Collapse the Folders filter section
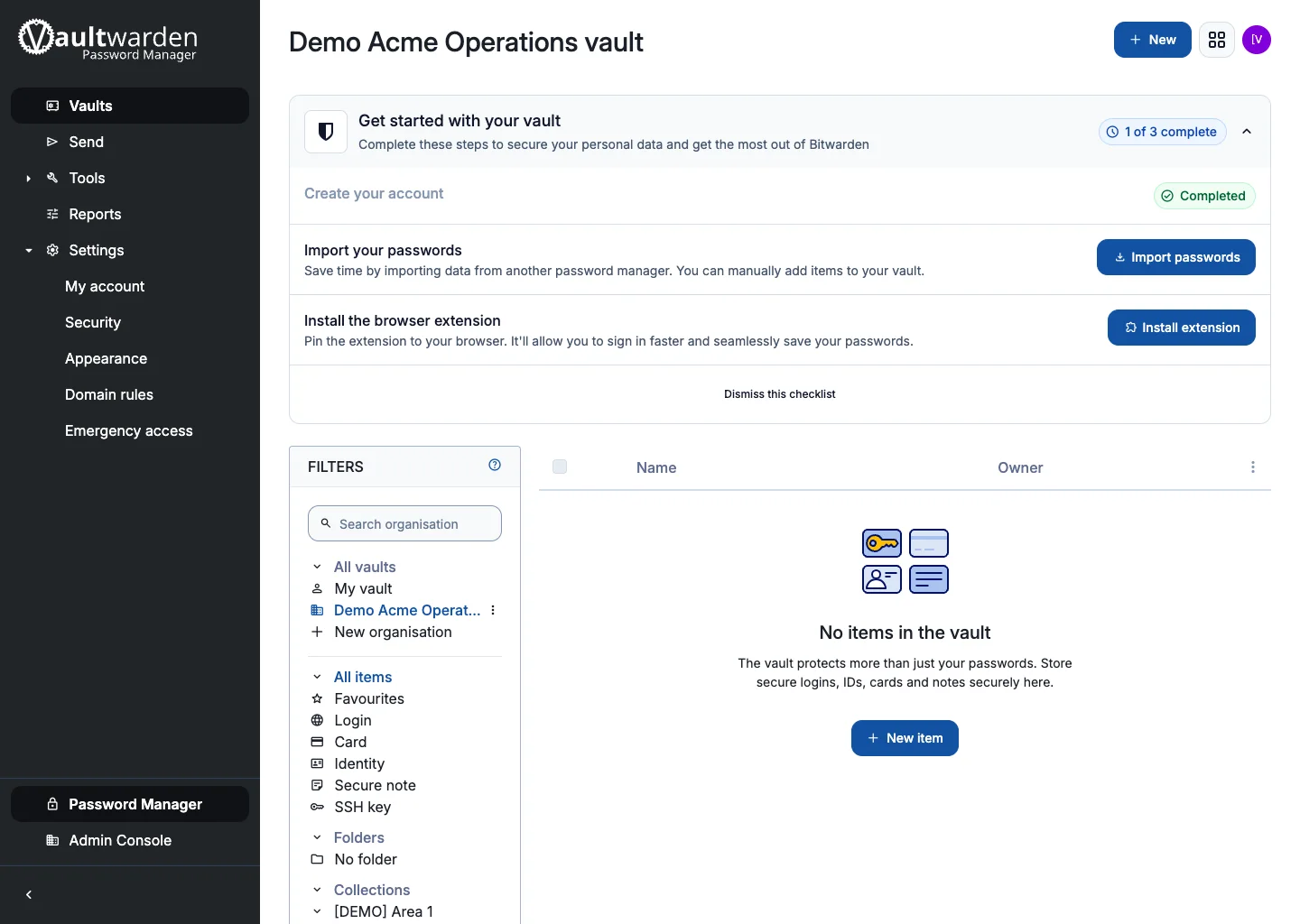This screenshot has width=1300, height=924. [317, 837]
